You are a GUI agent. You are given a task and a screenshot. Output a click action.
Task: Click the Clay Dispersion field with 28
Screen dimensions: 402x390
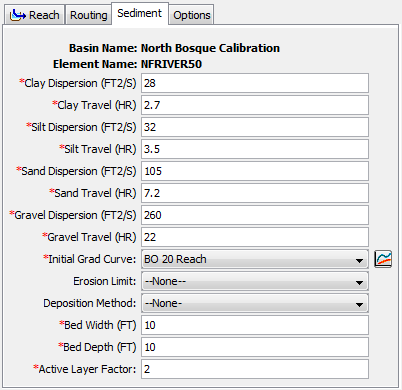click(x=255, y=83)
